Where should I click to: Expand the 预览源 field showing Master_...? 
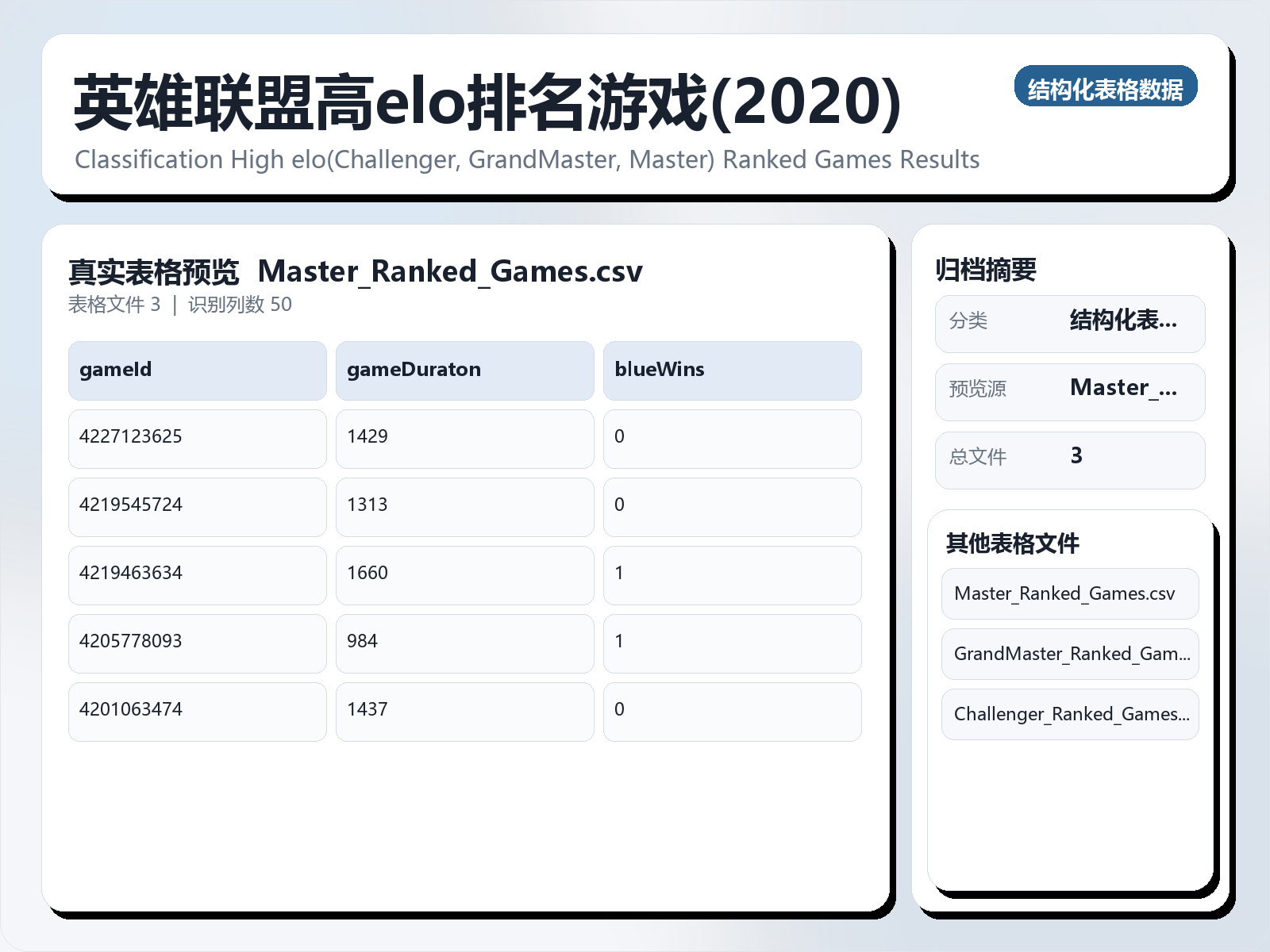pyautogui.click(x=1124, y=389)
